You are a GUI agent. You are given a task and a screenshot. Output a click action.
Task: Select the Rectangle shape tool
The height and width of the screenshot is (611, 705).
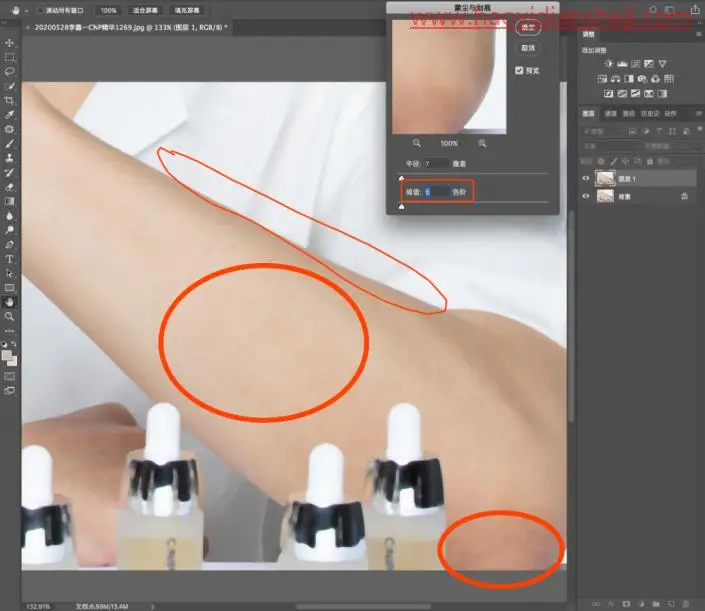9,288
